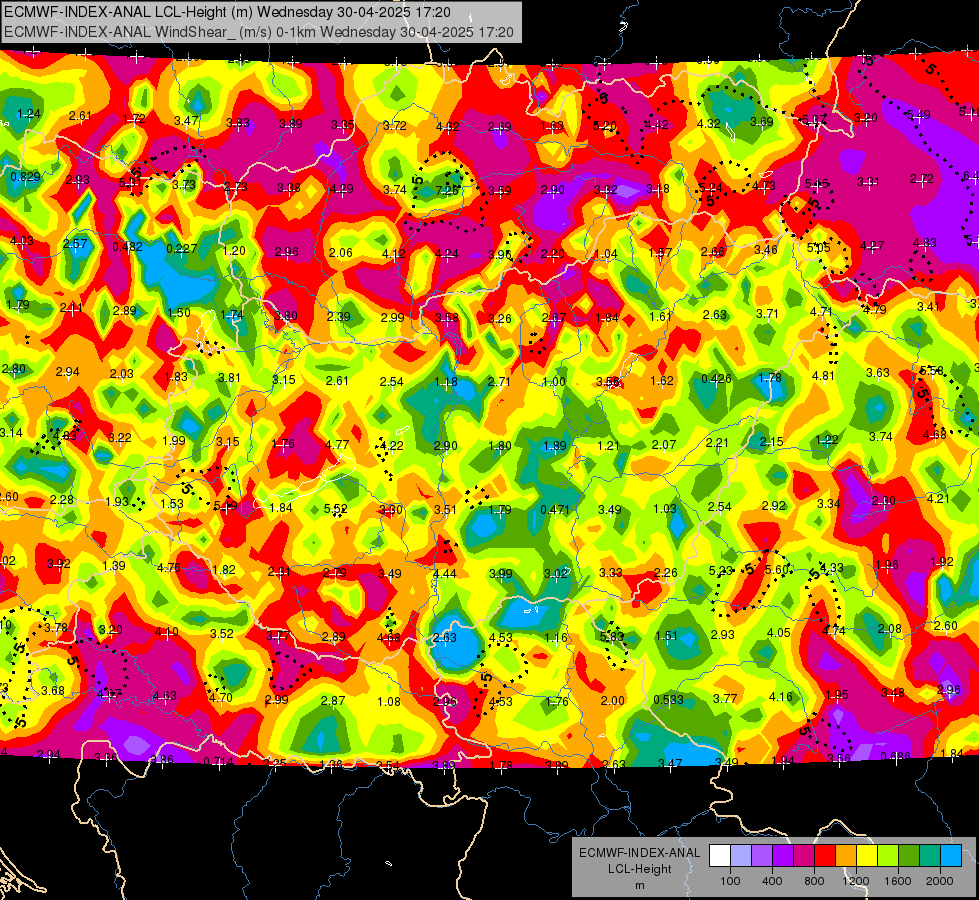The width and height of the screenshot is (979, 900).
Task: Click the grid value 1.04
Action: pos(606,254)
